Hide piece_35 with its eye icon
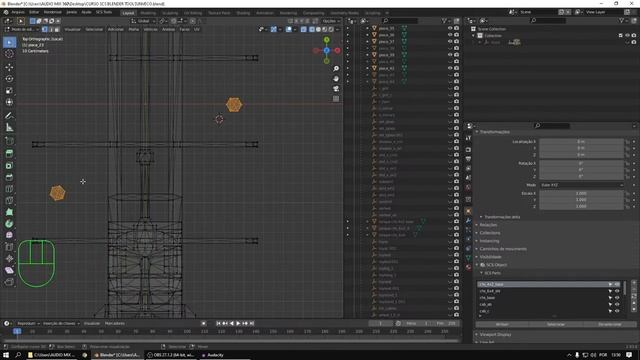 [450, 29]
